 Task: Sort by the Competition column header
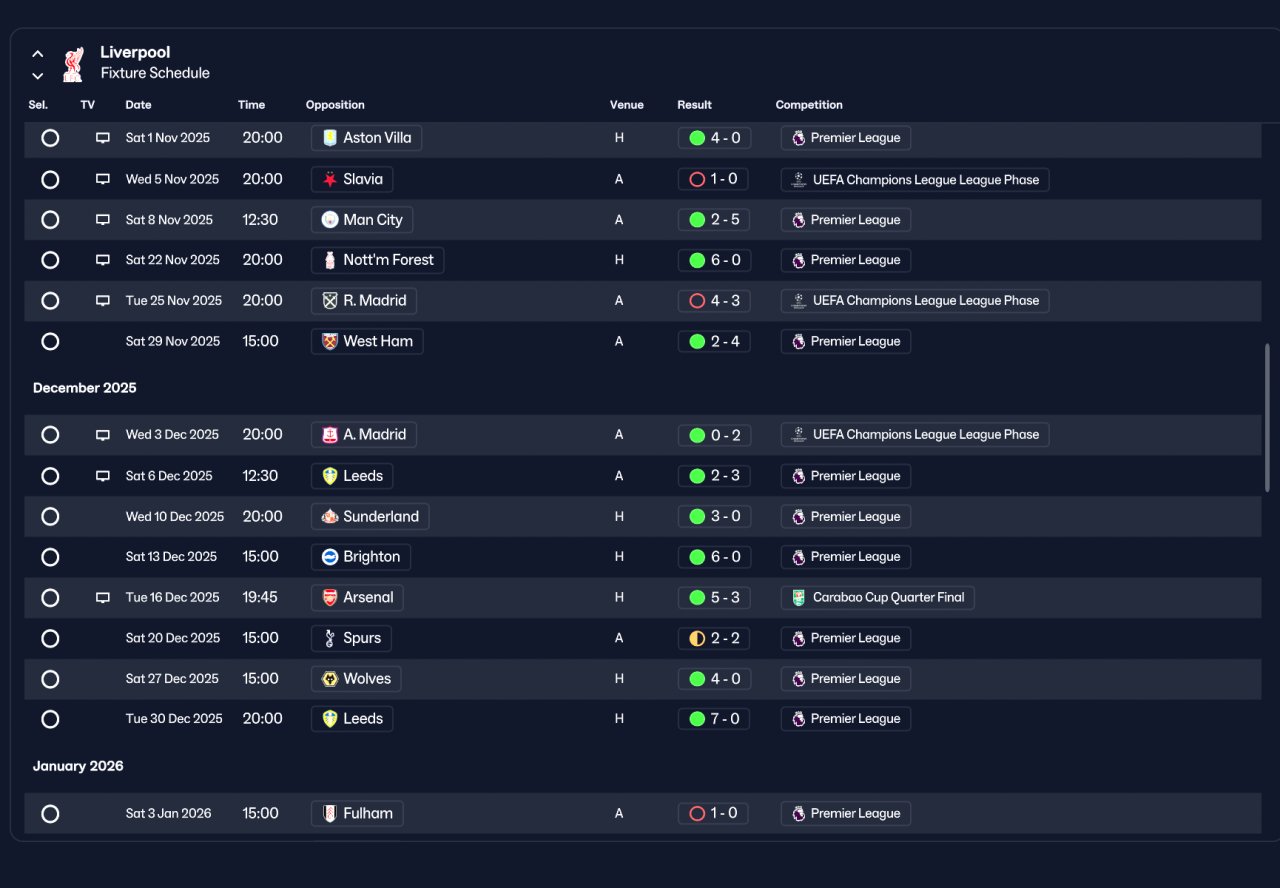[809, 105]
